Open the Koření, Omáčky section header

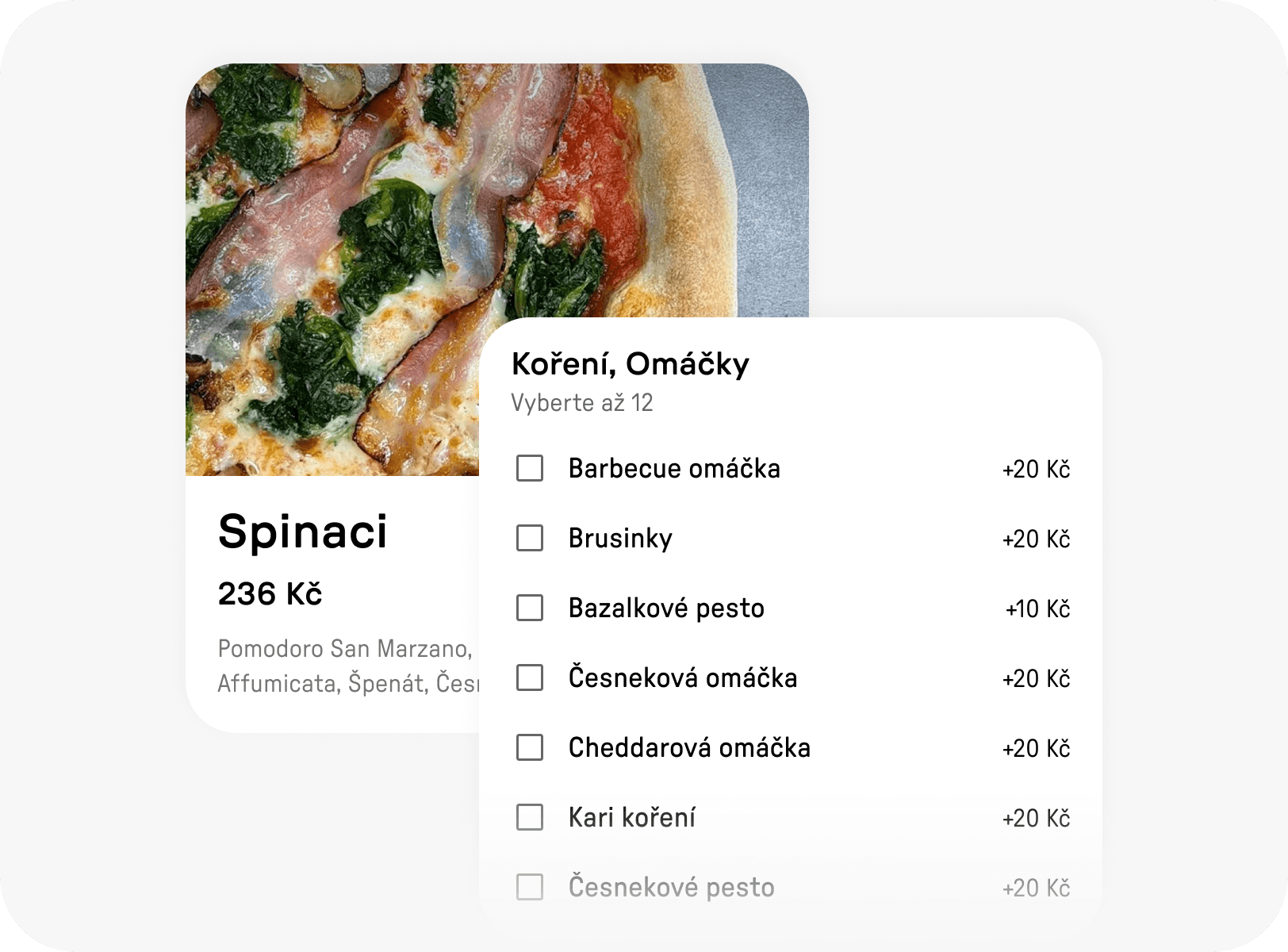coord(631,363)
